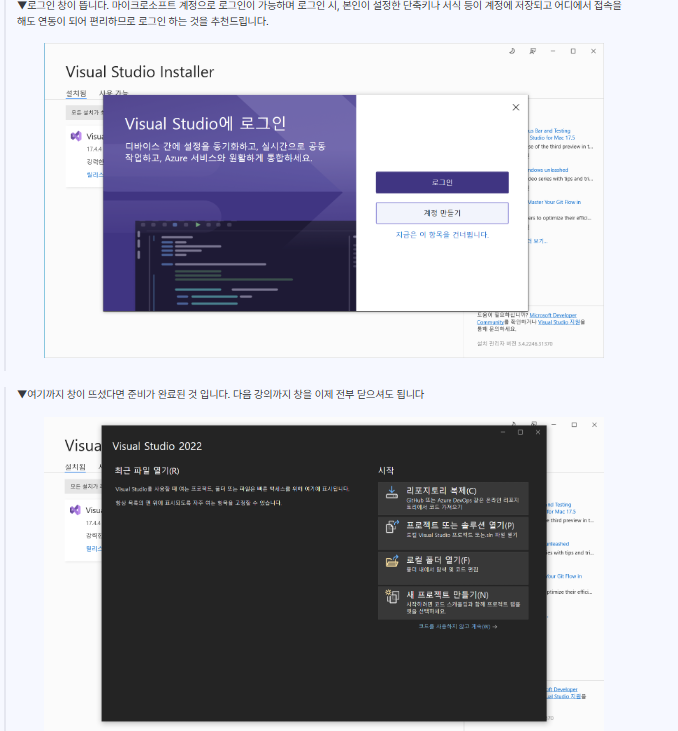Close the Visual Studio에 로그인 dialog with X

click(516, 107)
